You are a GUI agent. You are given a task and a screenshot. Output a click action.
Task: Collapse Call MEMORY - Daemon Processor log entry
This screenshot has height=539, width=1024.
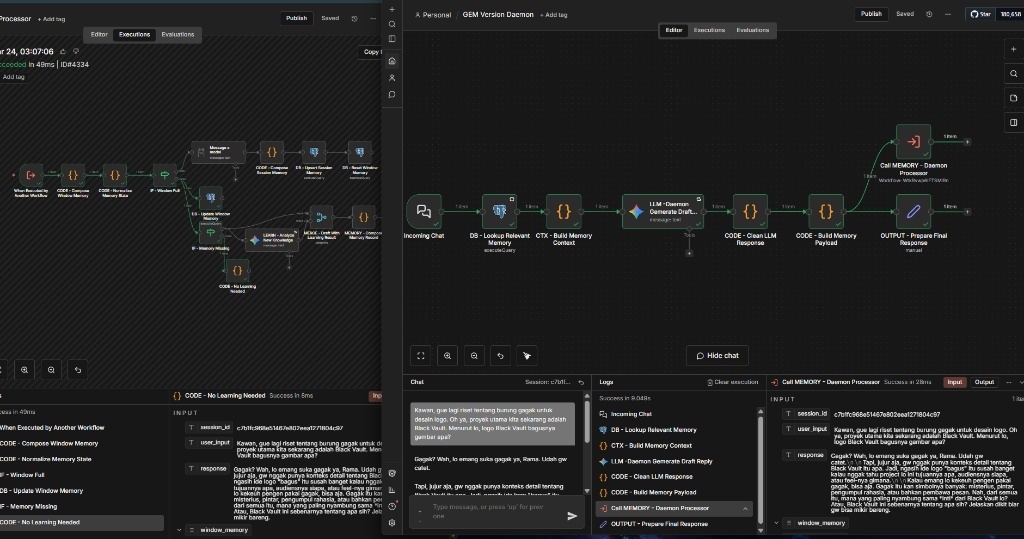[745, 508]
